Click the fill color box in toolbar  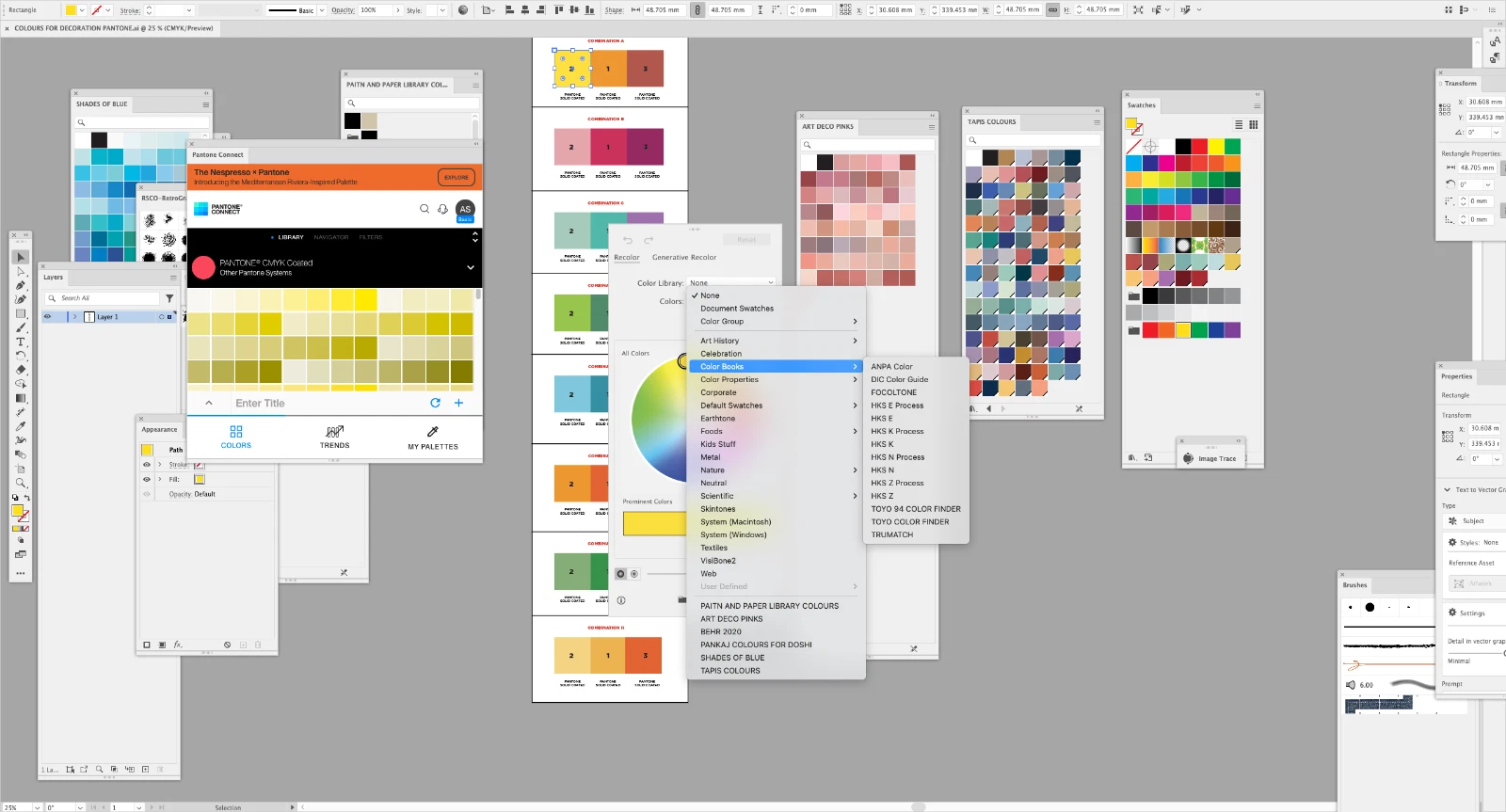17,511
